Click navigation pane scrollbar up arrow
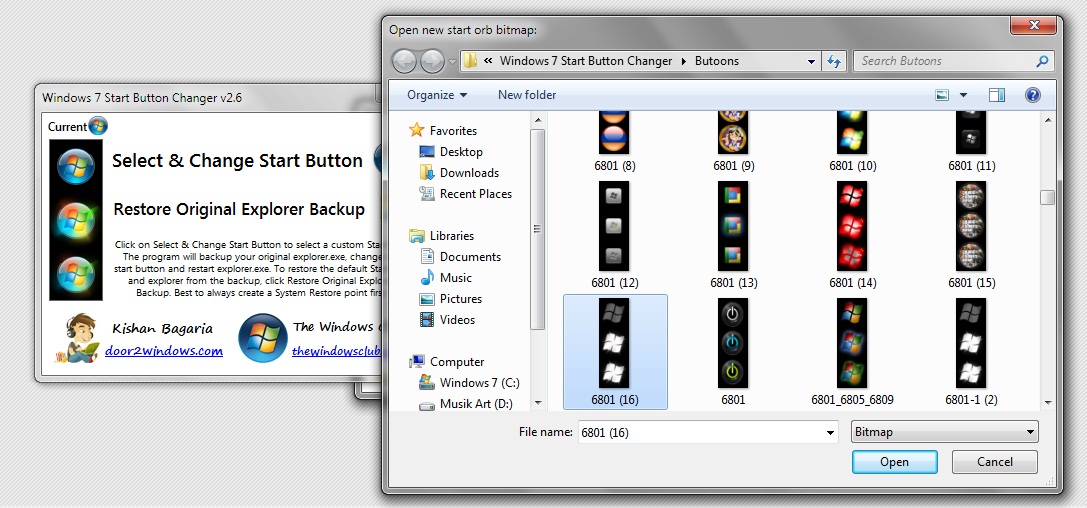The image size is (1087, 508). (x=538, y=120)
